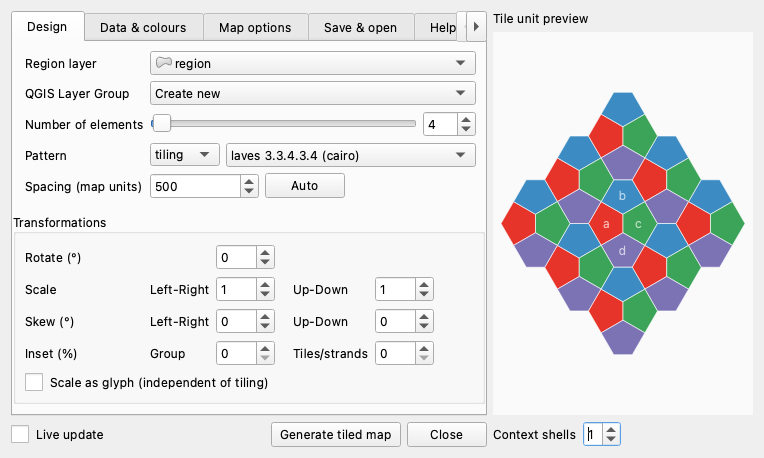This screenshot has width=764, height=458.
Task: Decrease Scale Up-Down with down arrow
Action: (x=424, y=295)
